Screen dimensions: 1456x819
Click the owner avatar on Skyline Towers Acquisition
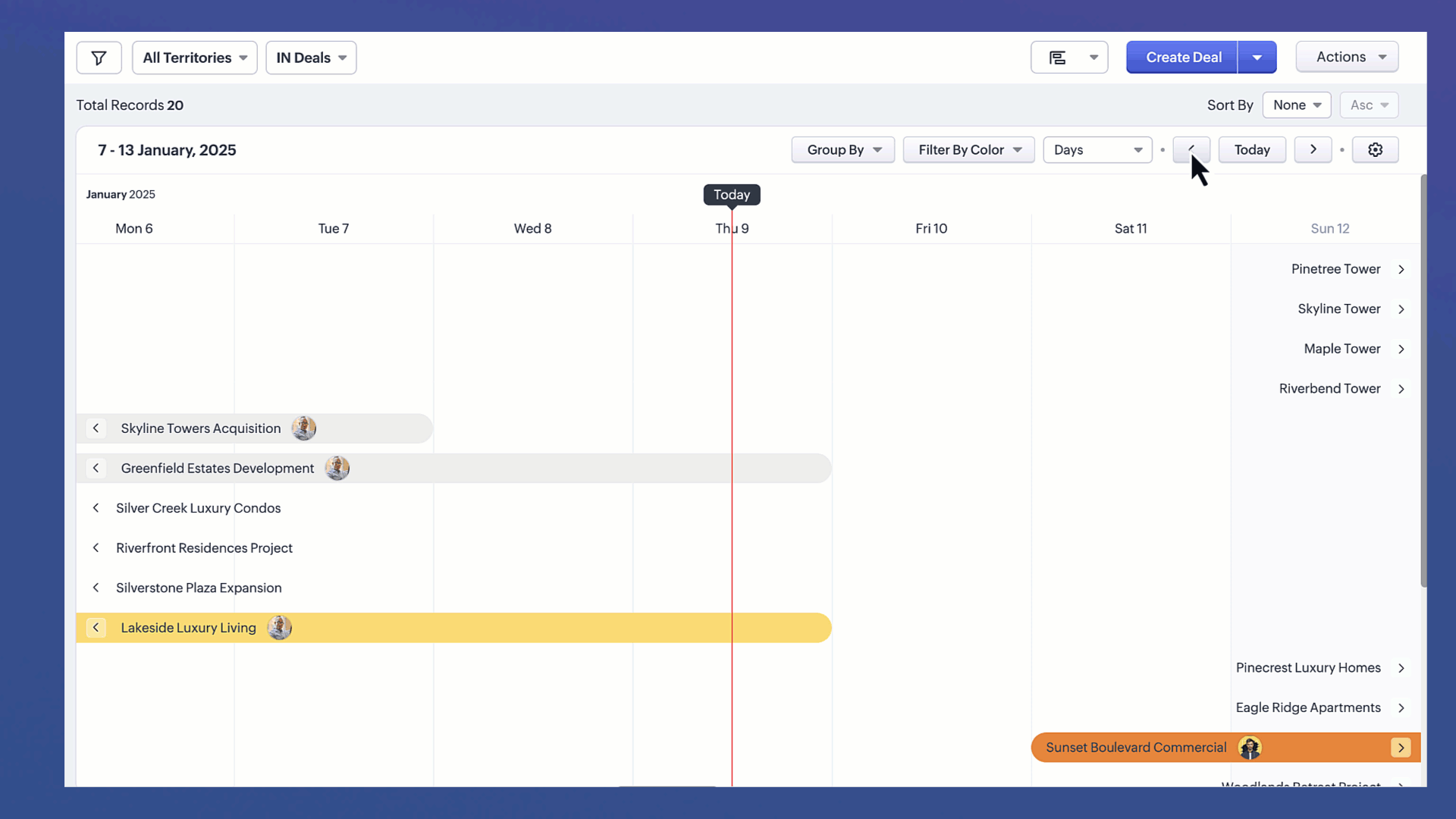(x=304, y=428)
